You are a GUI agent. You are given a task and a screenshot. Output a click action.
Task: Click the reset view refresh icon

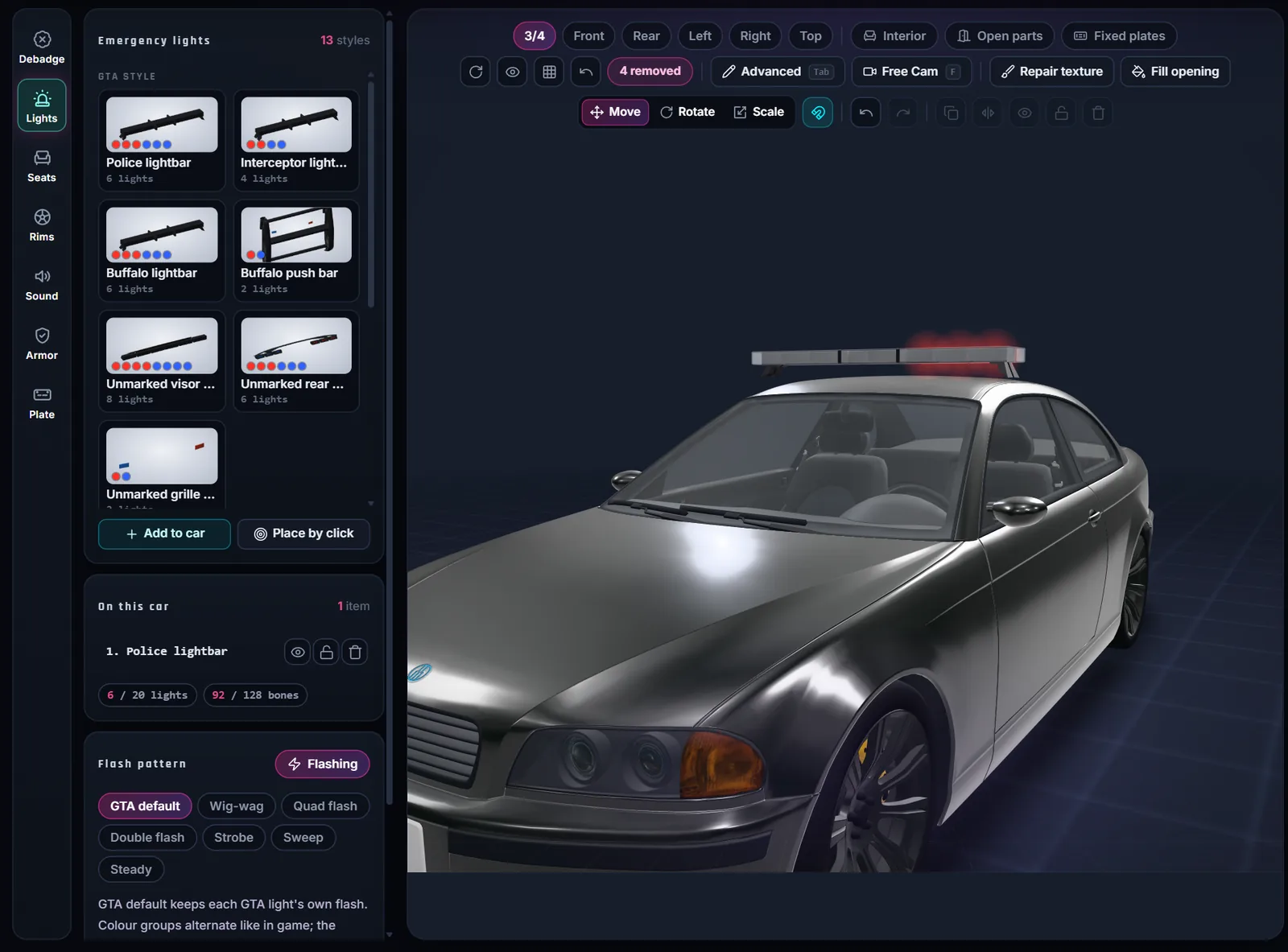tap(476, 72)
